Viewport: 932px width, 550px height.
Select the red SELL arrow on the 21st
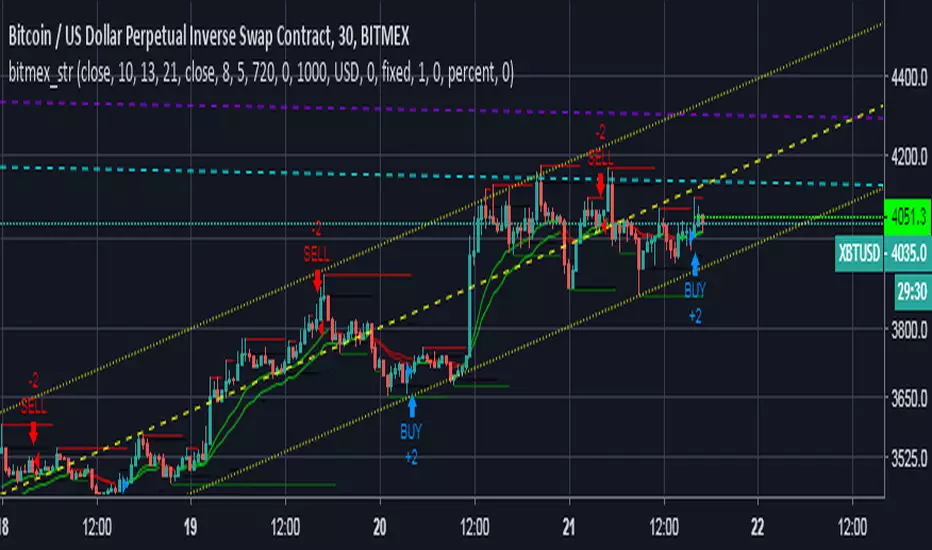point(600,185)
